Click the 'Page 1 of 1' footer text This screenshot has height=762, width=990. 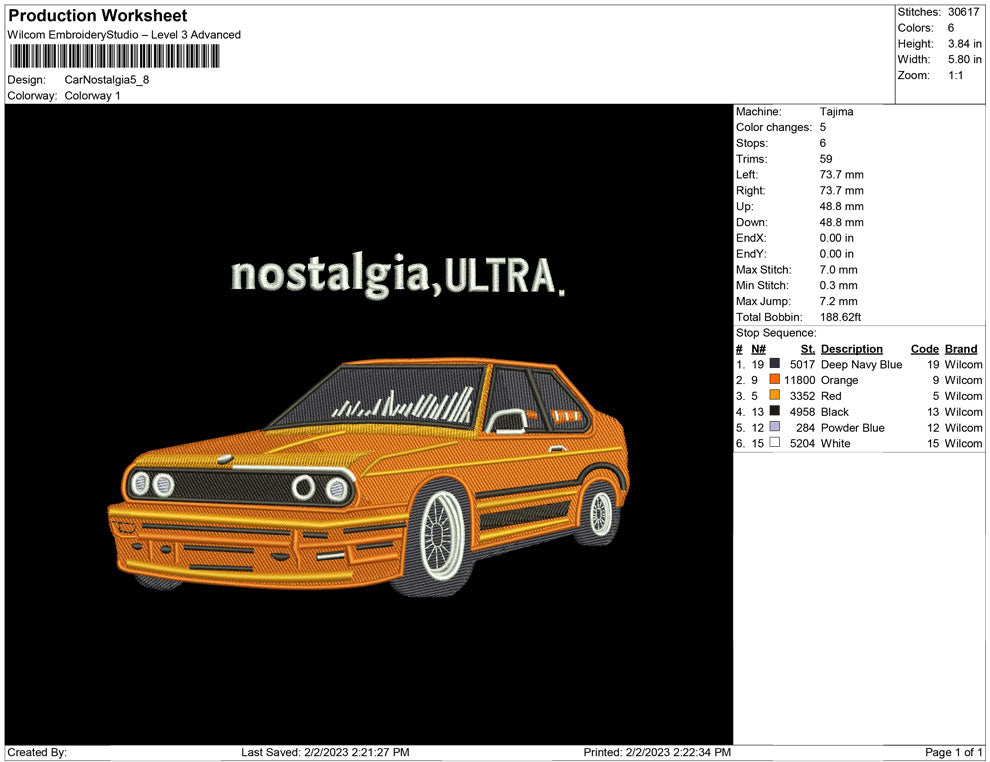[x=954, y=752]
